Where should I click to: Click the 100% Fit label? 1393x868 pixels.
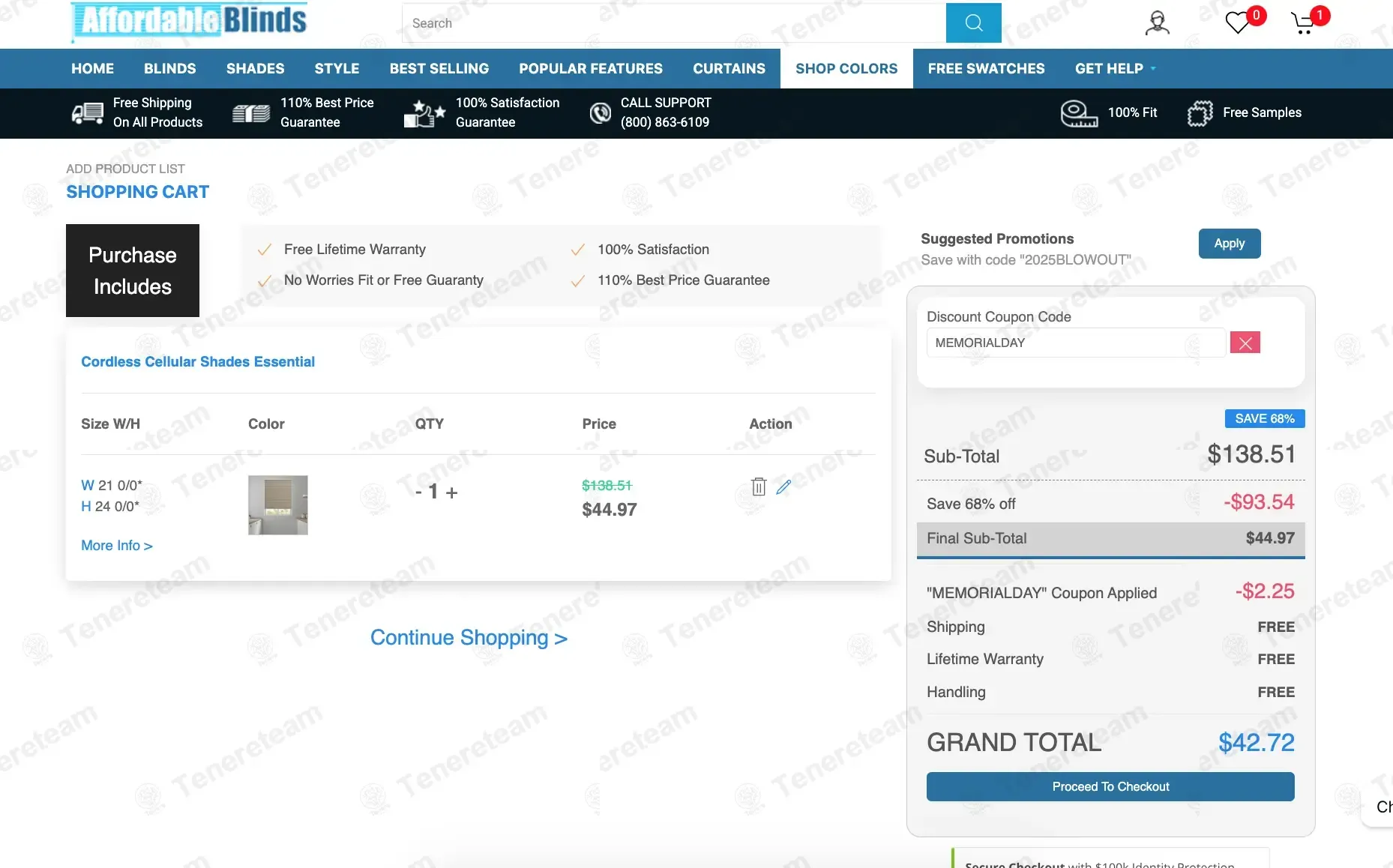(1133, 112)
